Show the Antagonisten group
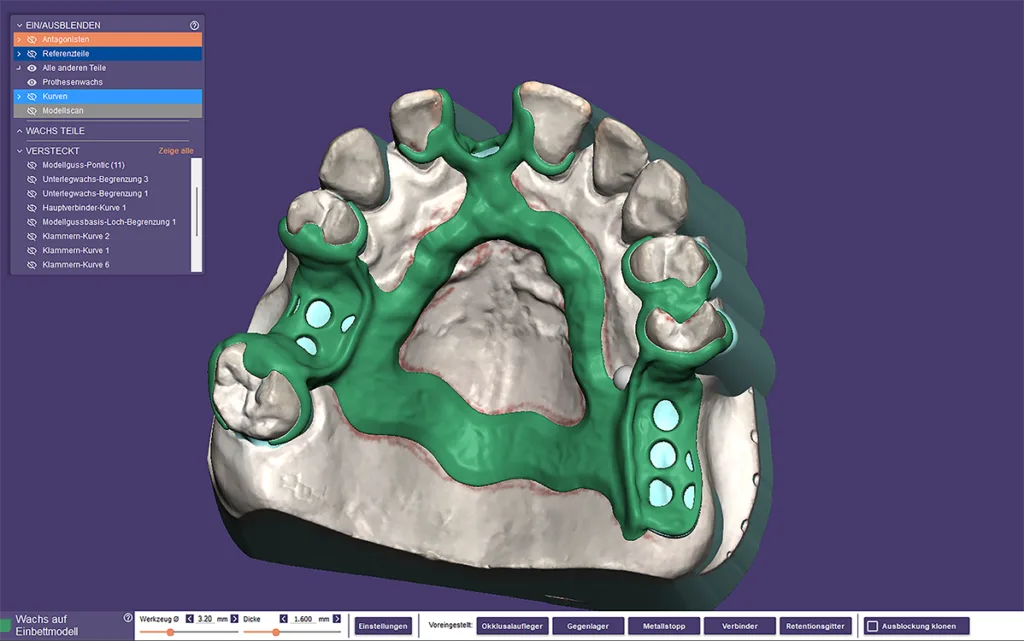Image resolution: width=1024 pixels, height=641 pixels. (31, 40)
